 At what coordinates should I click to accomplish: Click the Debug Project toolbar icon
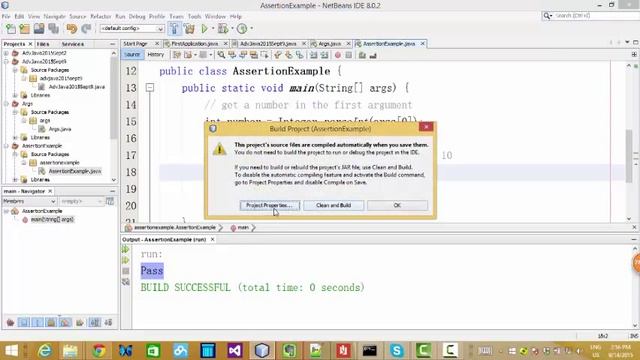[223, 29]
